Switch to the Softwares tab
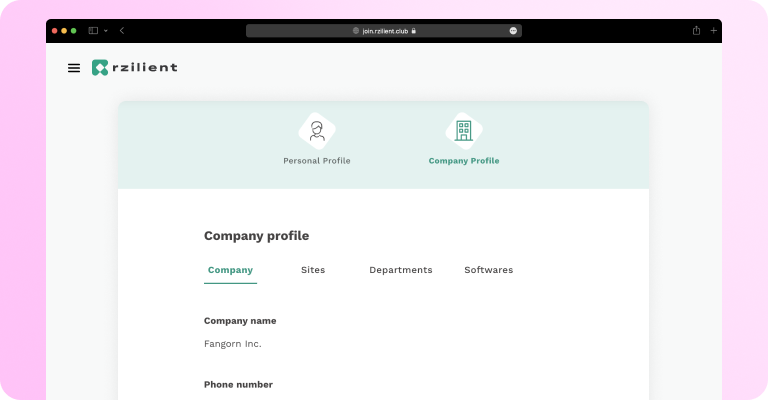This screenshot has height=400, width=768. 489,270
